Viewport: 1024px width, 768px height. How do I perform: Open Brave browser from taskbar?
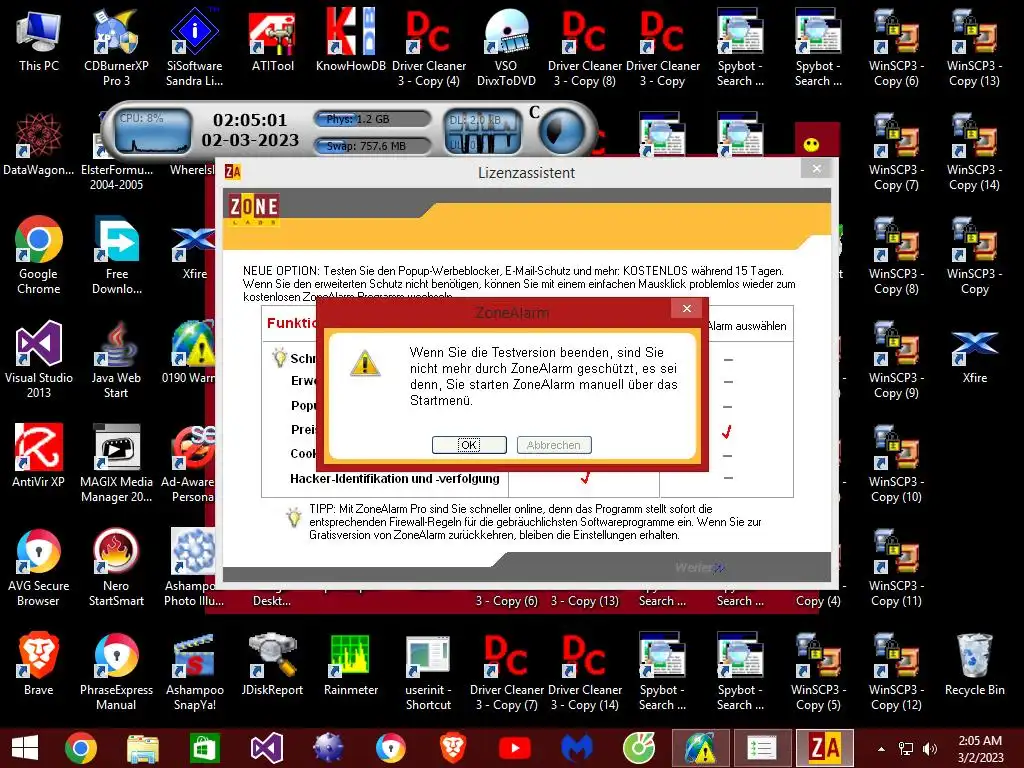[453, 748]
